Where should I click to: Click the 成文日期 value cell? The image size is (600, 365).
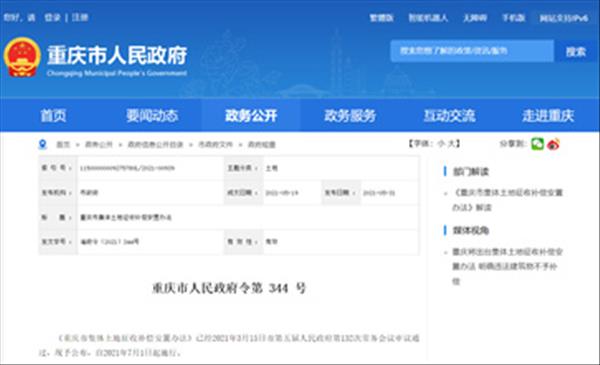(292, 192)
